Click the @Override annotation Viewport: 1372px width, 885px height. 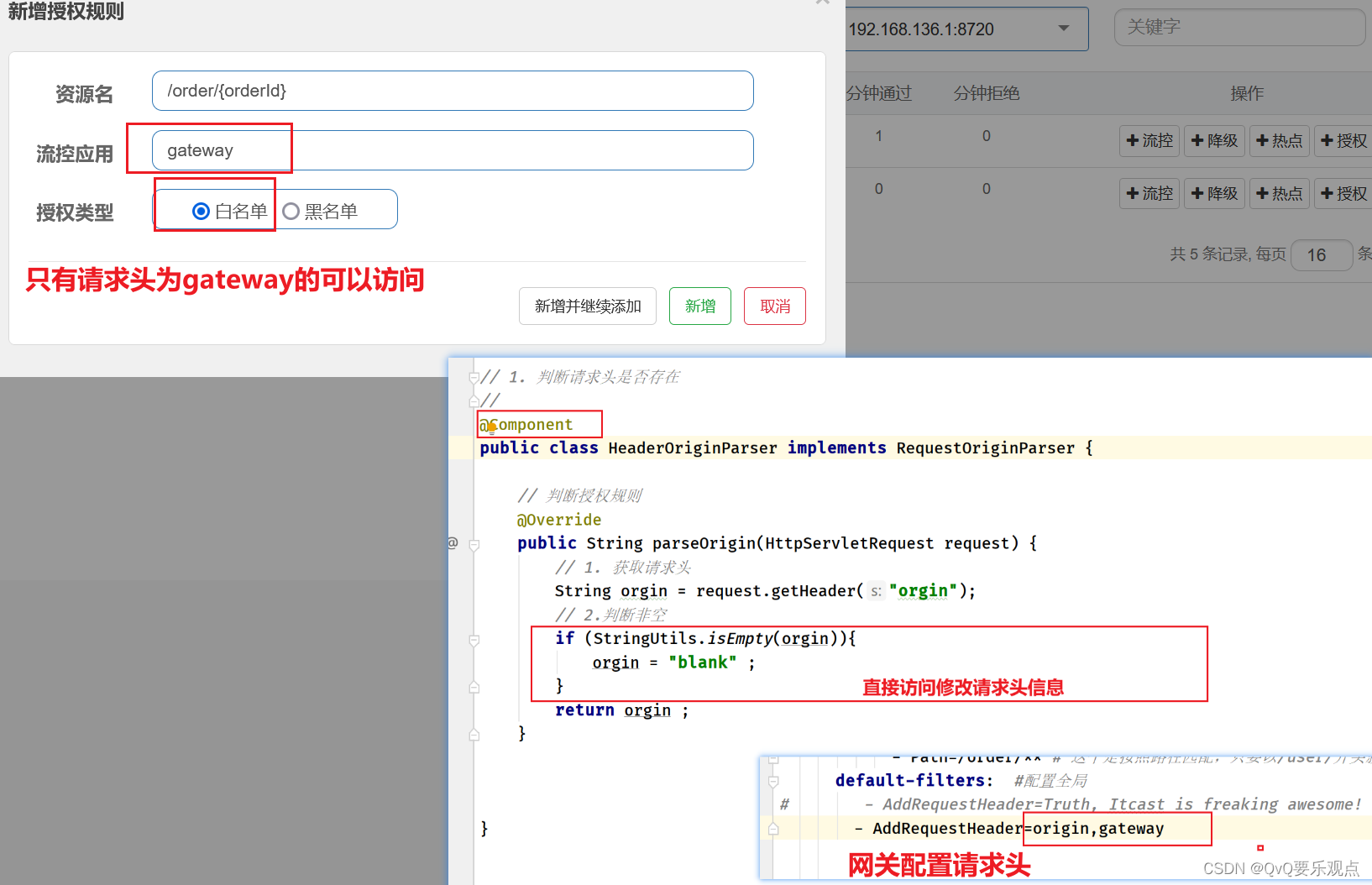559,520
